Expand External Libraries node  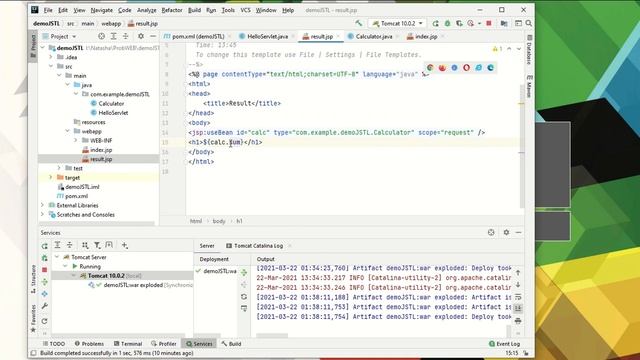42,205
